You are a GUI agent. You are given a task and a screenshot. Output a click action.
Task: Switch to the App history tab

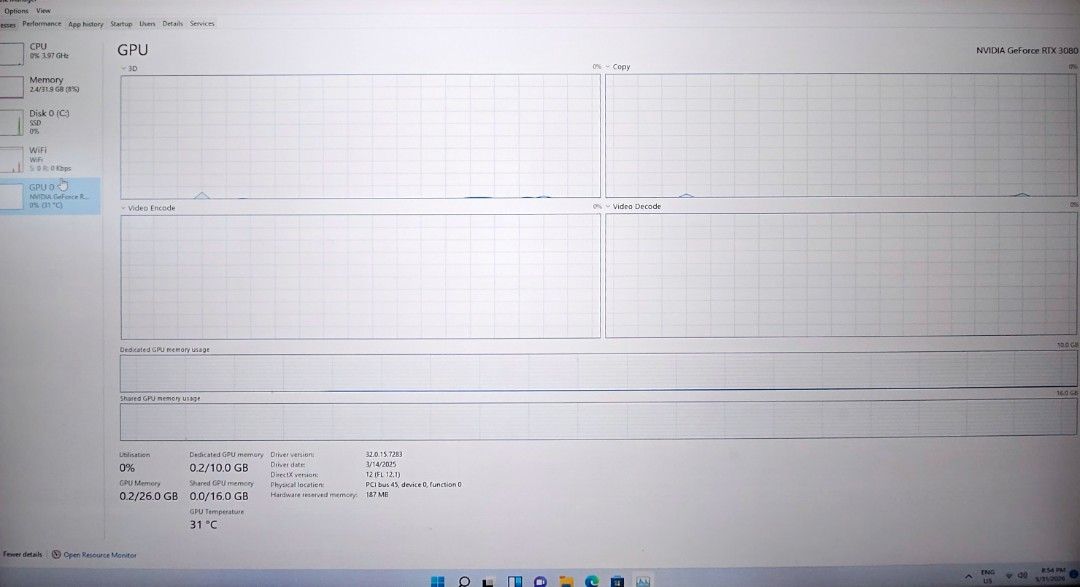[85, 24]
